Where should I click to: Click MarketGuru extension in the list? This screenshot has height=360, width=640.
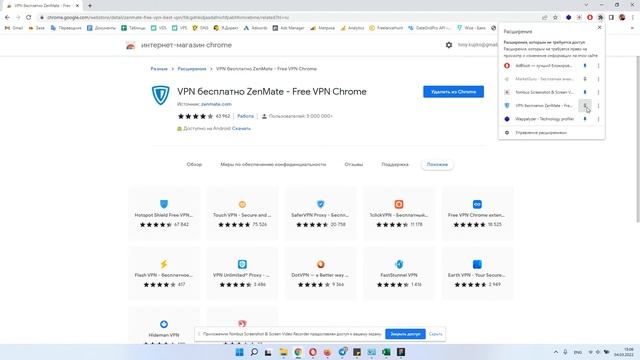click(x=539, y=79)
